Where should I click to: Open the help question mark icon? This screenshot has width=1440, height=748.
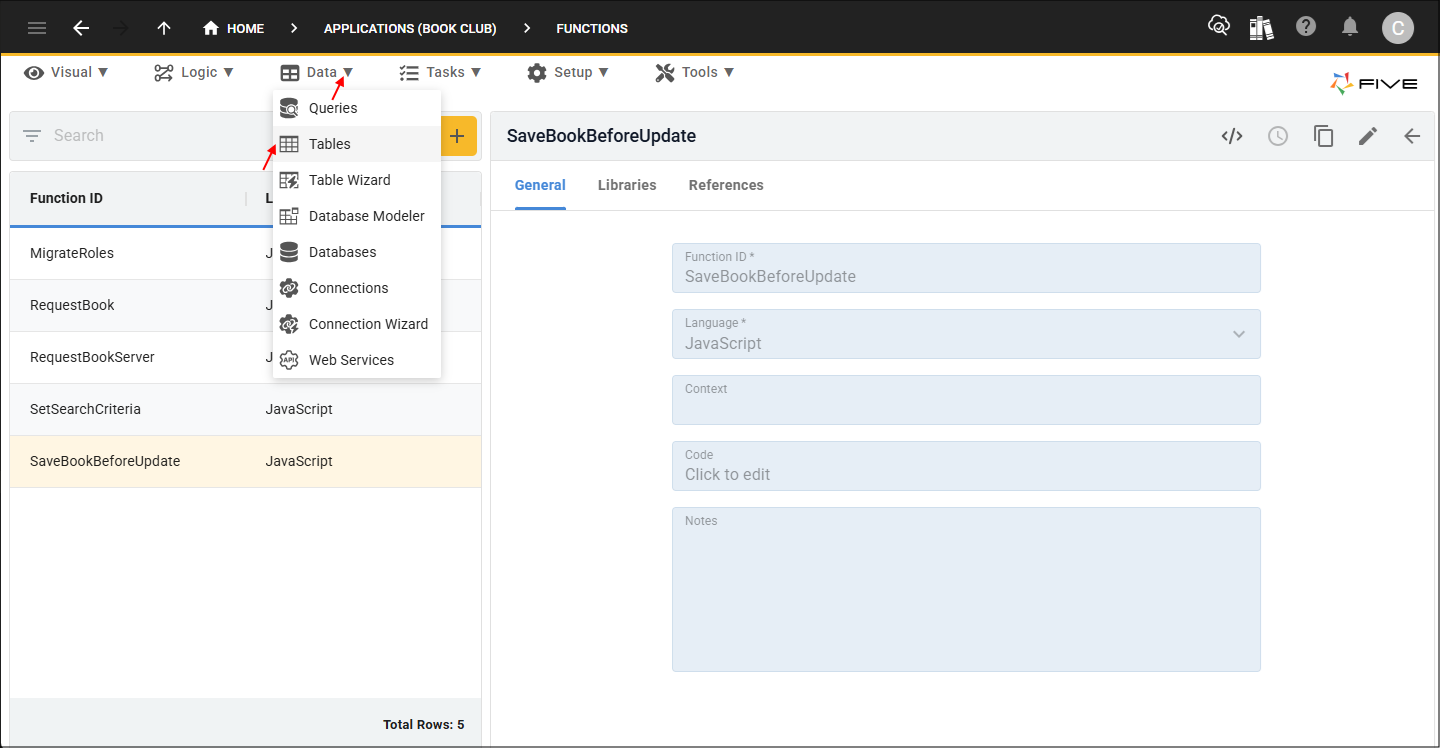(x=1306, y=27)
